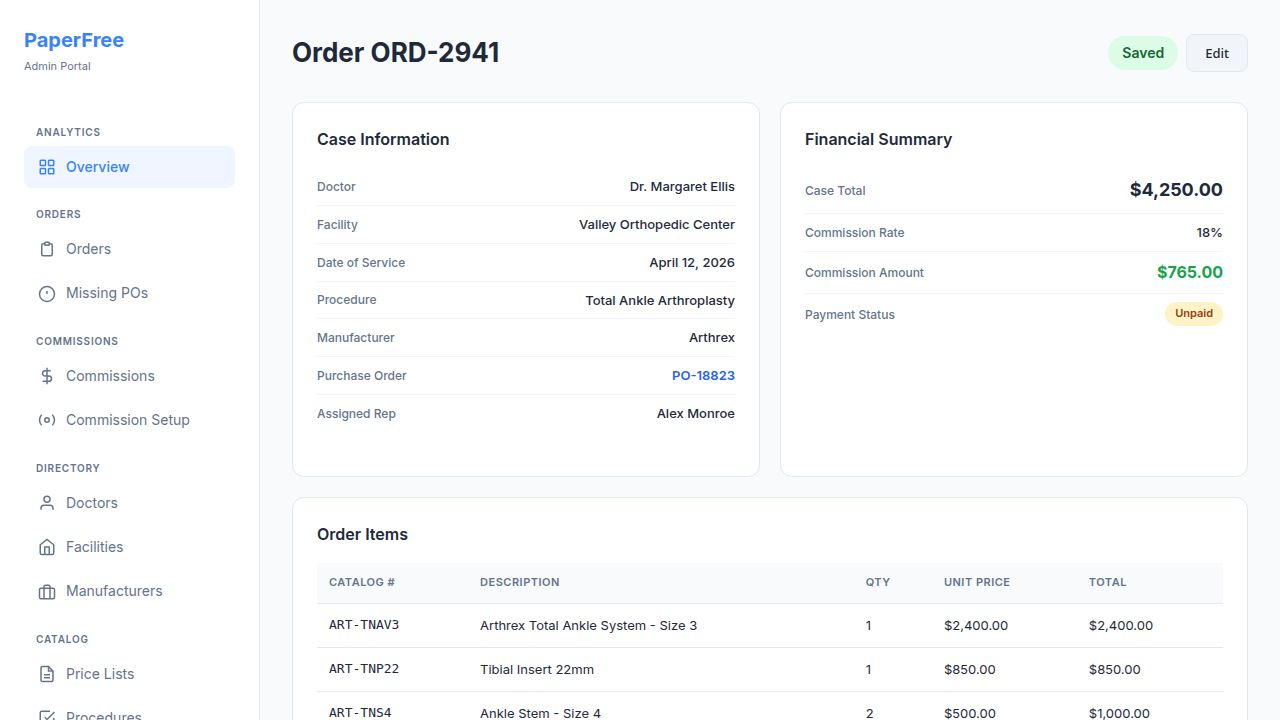Image resolution: width=1280 pixels, height=720 pixels.
Task: Click the Doctors person icon
Action: pos(47,503)
